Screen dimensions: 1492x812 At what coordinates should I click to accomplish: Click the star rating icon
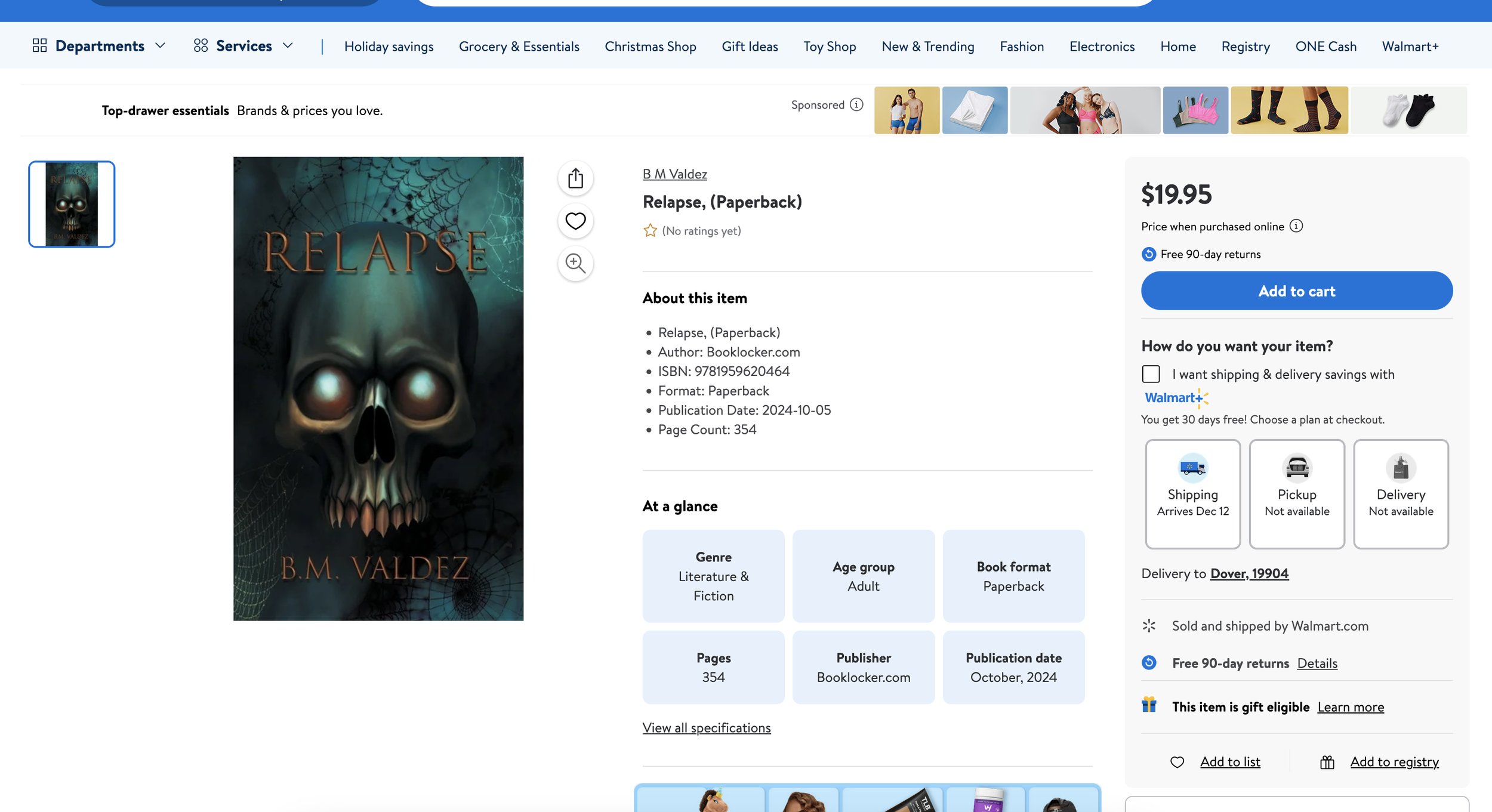(650, 231)
